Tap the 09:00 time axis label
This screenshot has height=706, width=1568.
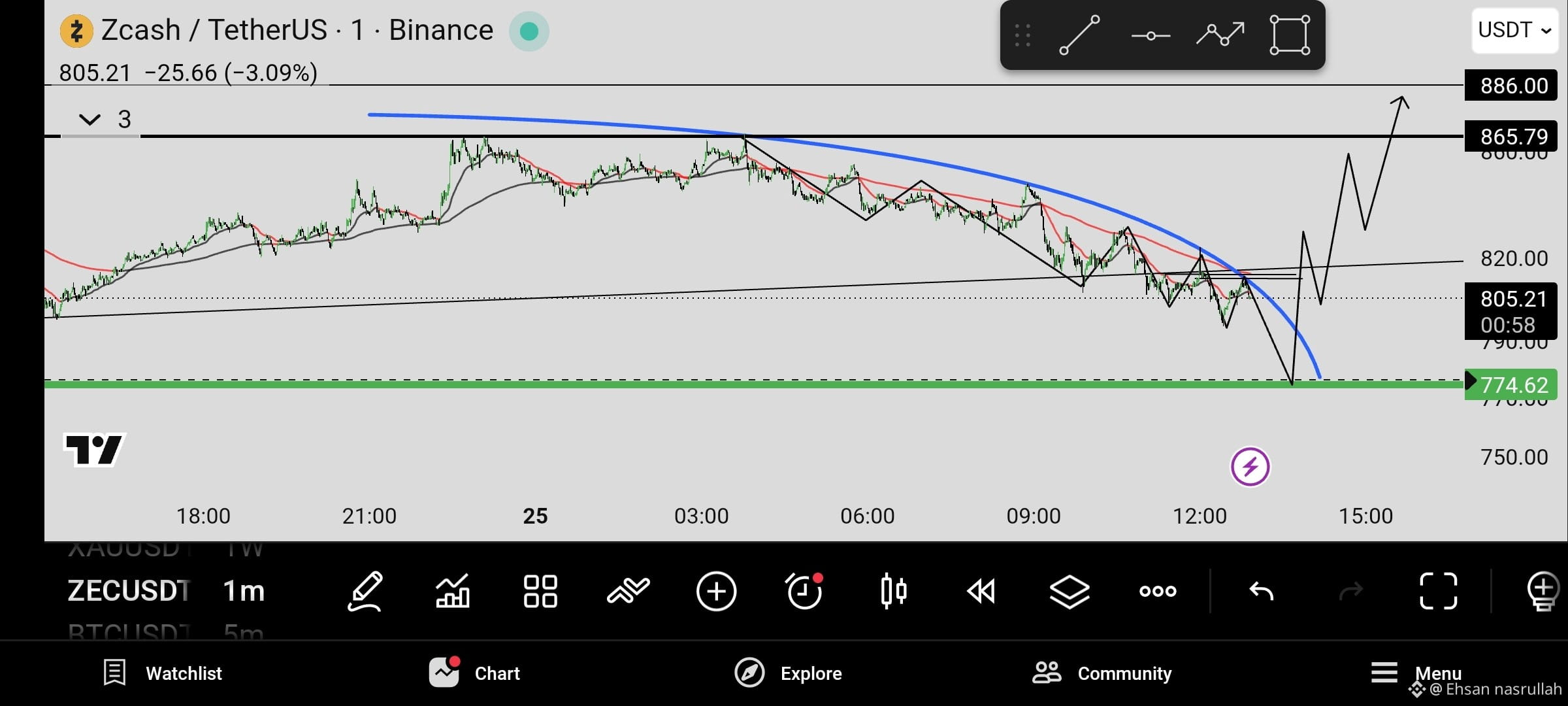1033,516
